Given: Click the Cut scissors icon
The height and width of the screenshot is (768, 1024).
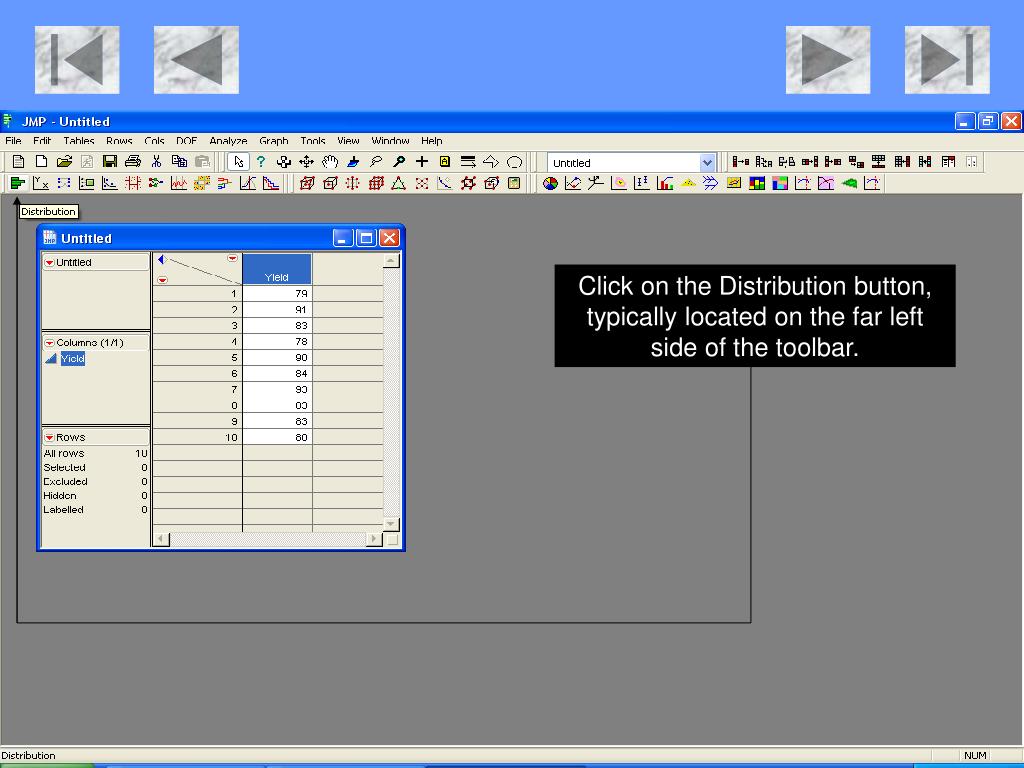Looking at the screenshot, I should click(x=156, y=161).
